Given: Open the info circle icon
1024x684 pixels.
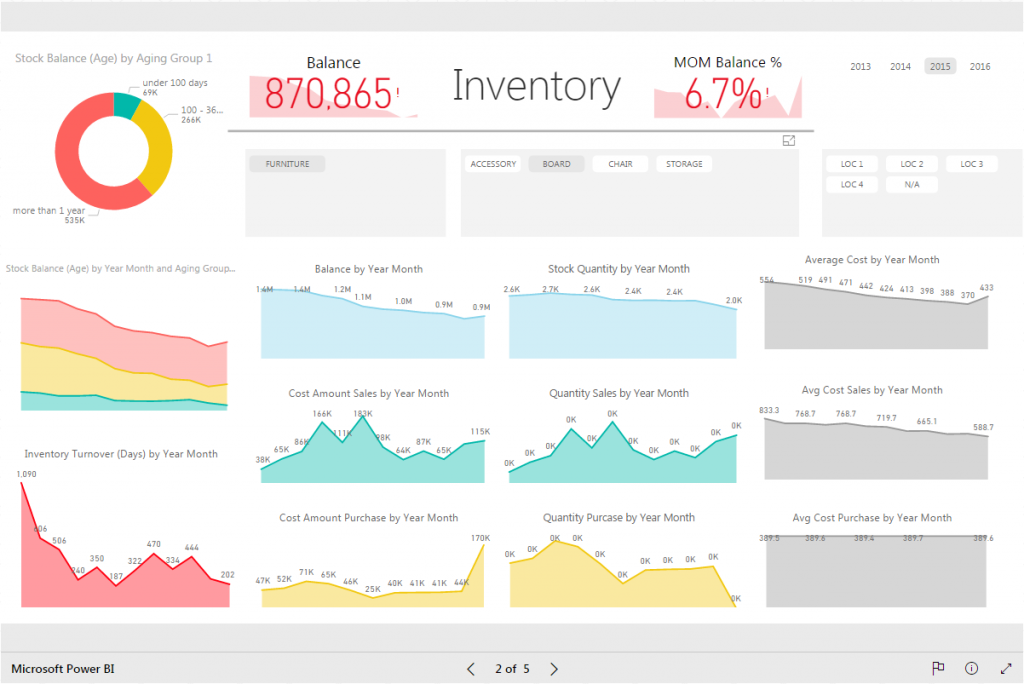Looking at the screenshot, I should [971, 668].
